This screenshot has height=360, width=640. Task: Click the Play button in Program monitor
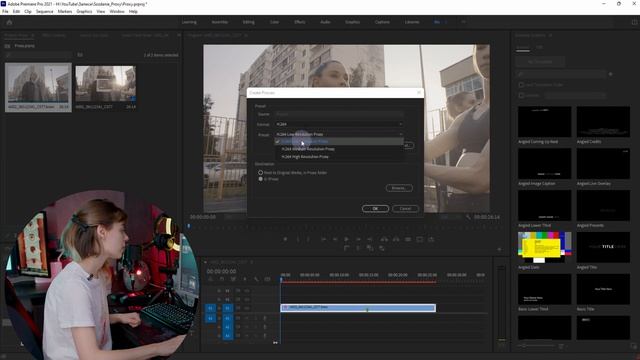point(346,239)
